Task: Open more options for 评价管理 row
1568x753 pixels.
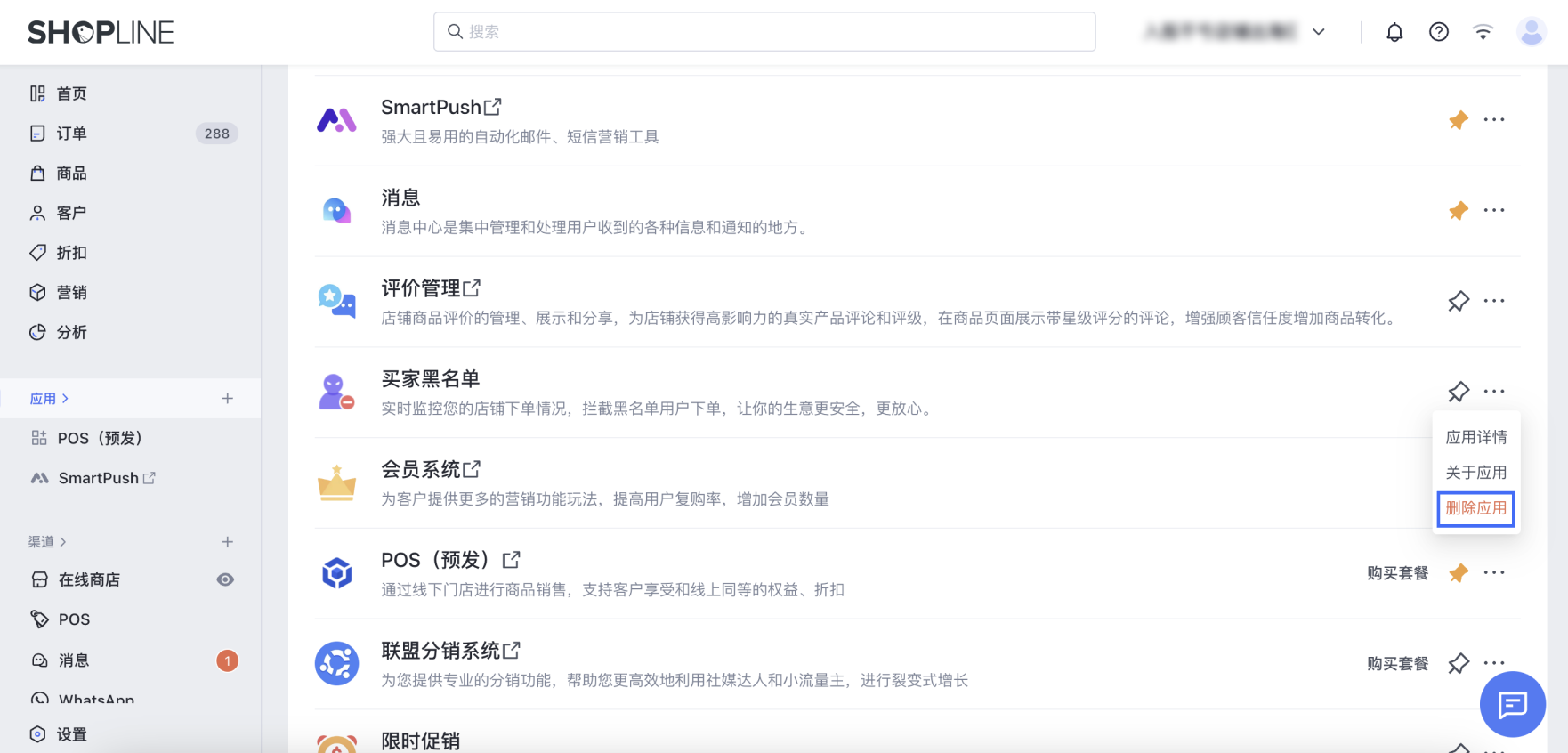Action: point(1494,301)
